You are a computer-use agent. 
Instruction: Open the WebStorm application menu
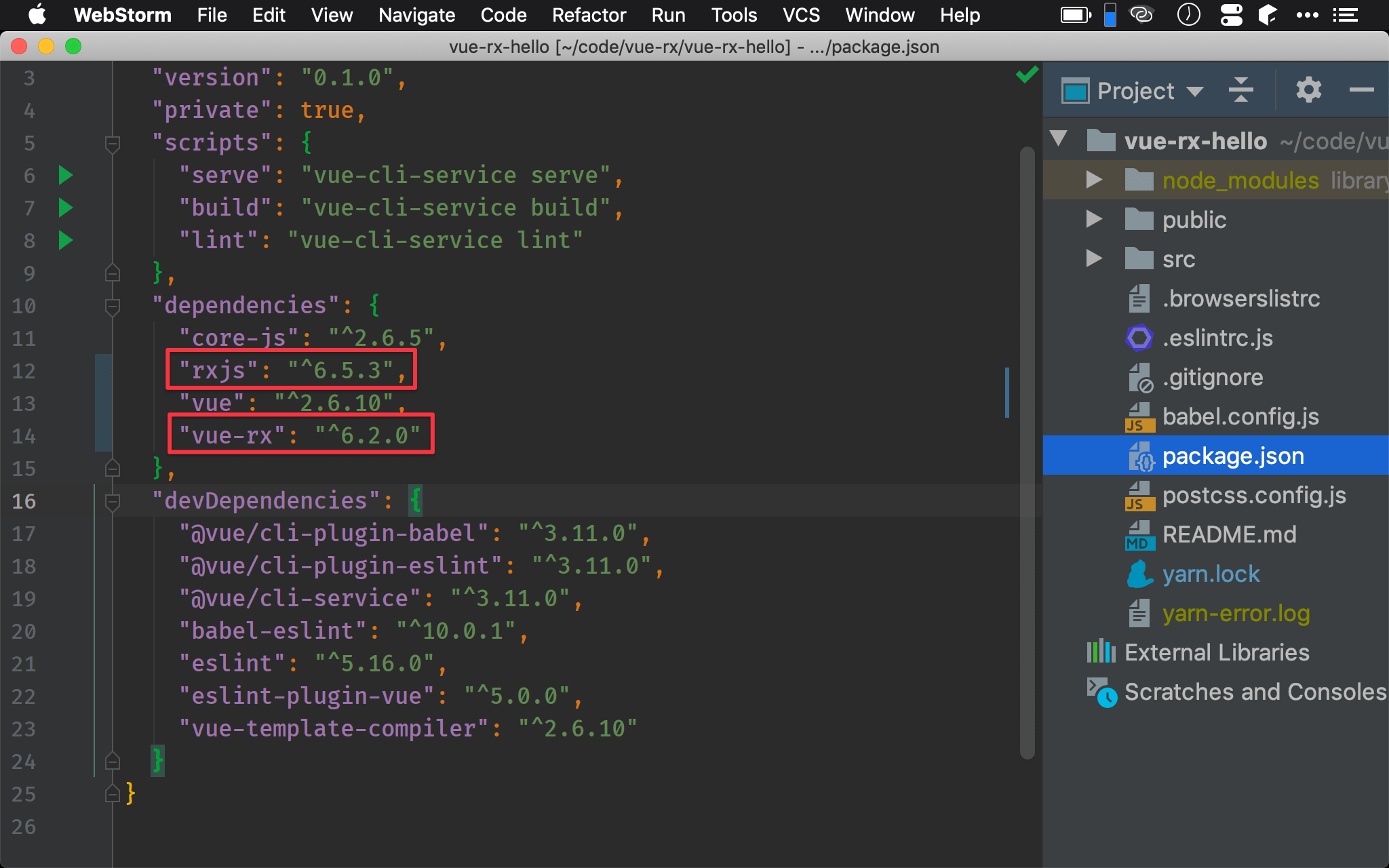(122, 14)
